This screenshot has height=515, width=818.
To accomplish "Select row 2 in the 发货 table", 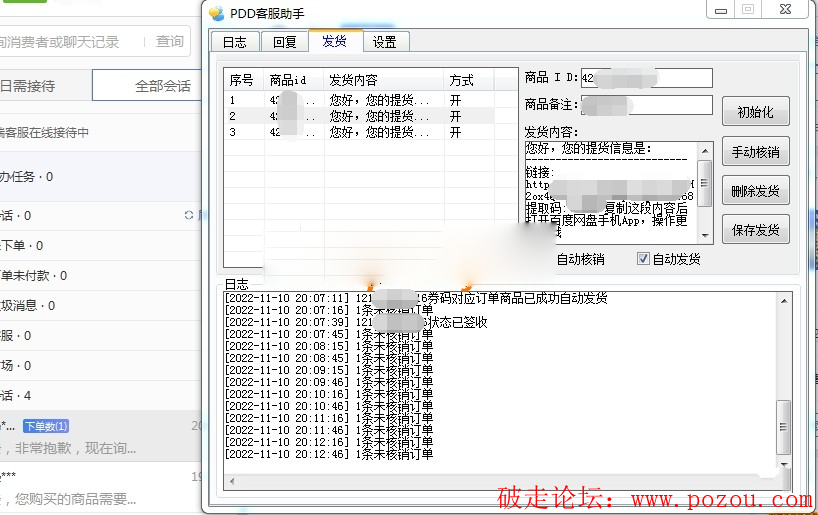I will point(359,116).
